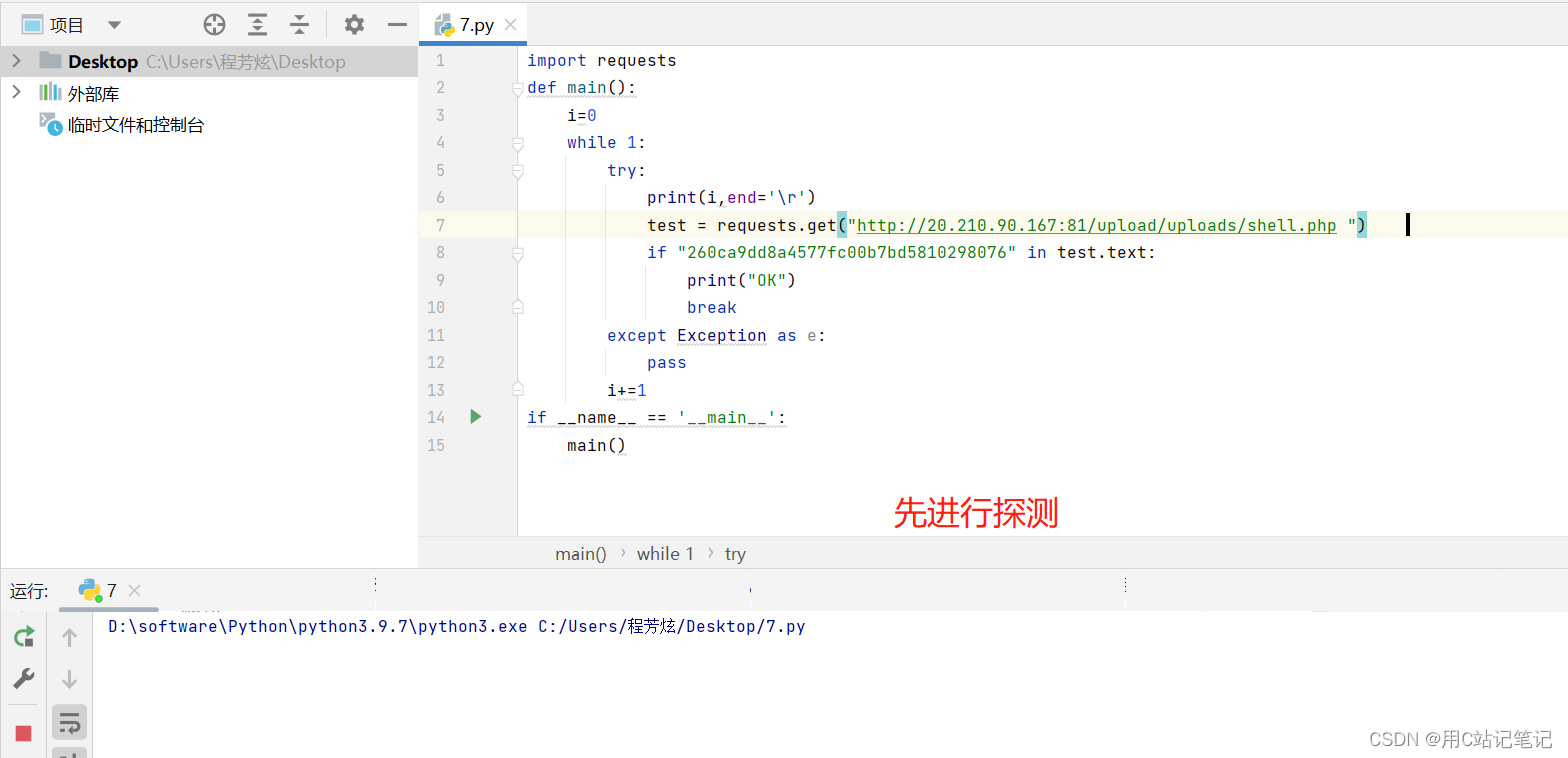Open project panel settings gear
Screen dimensions: 1568x758
[x=354, y=25]
